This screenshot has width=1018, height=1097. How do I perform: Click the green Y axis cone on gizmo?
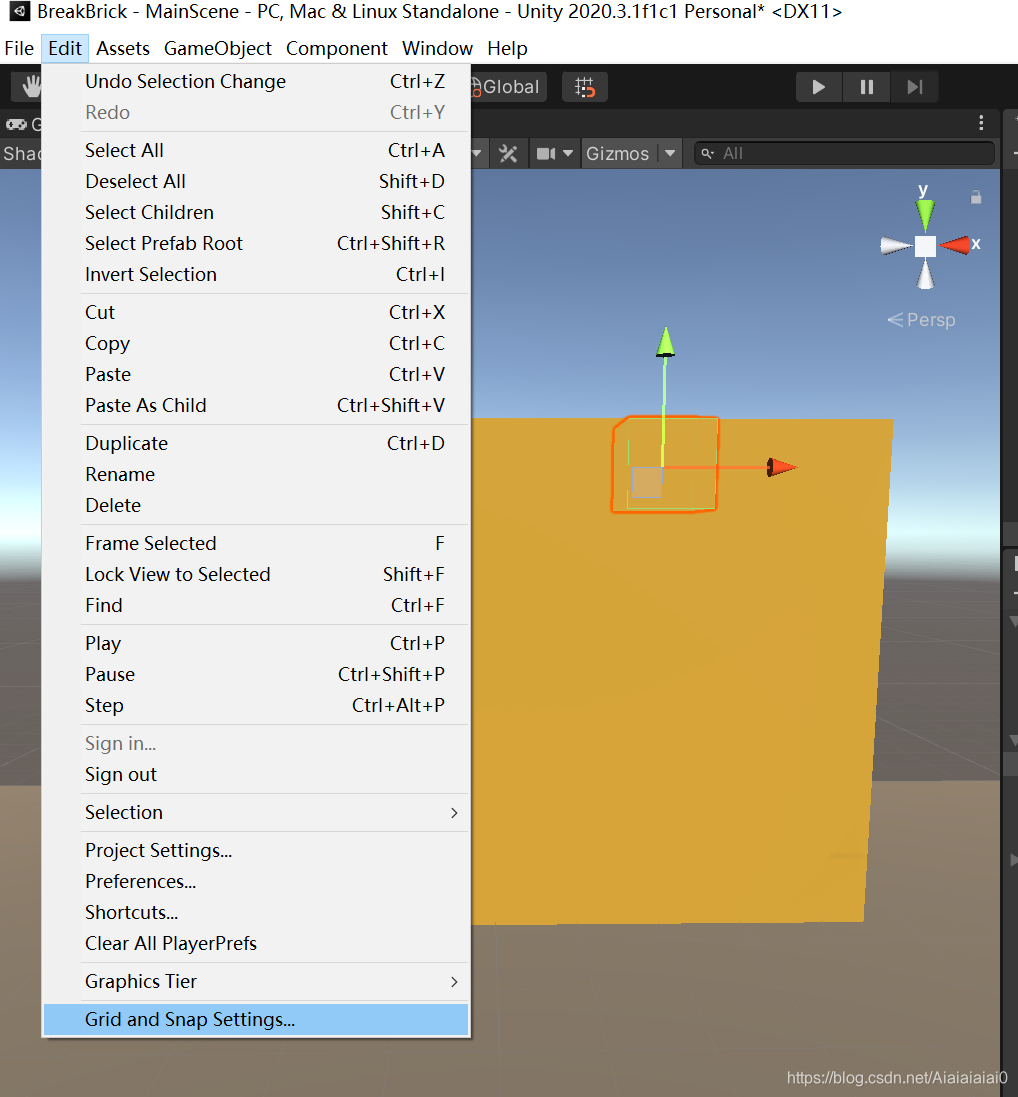click(925, 215)
